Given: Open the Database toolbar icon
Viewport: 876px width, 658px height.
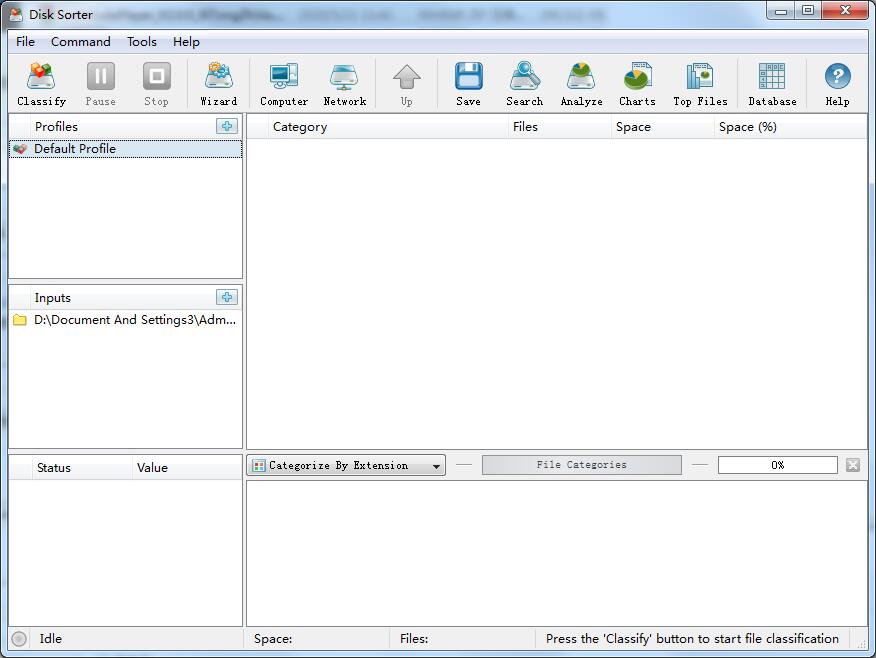Looking at the screenshot, I should [772, 84].
